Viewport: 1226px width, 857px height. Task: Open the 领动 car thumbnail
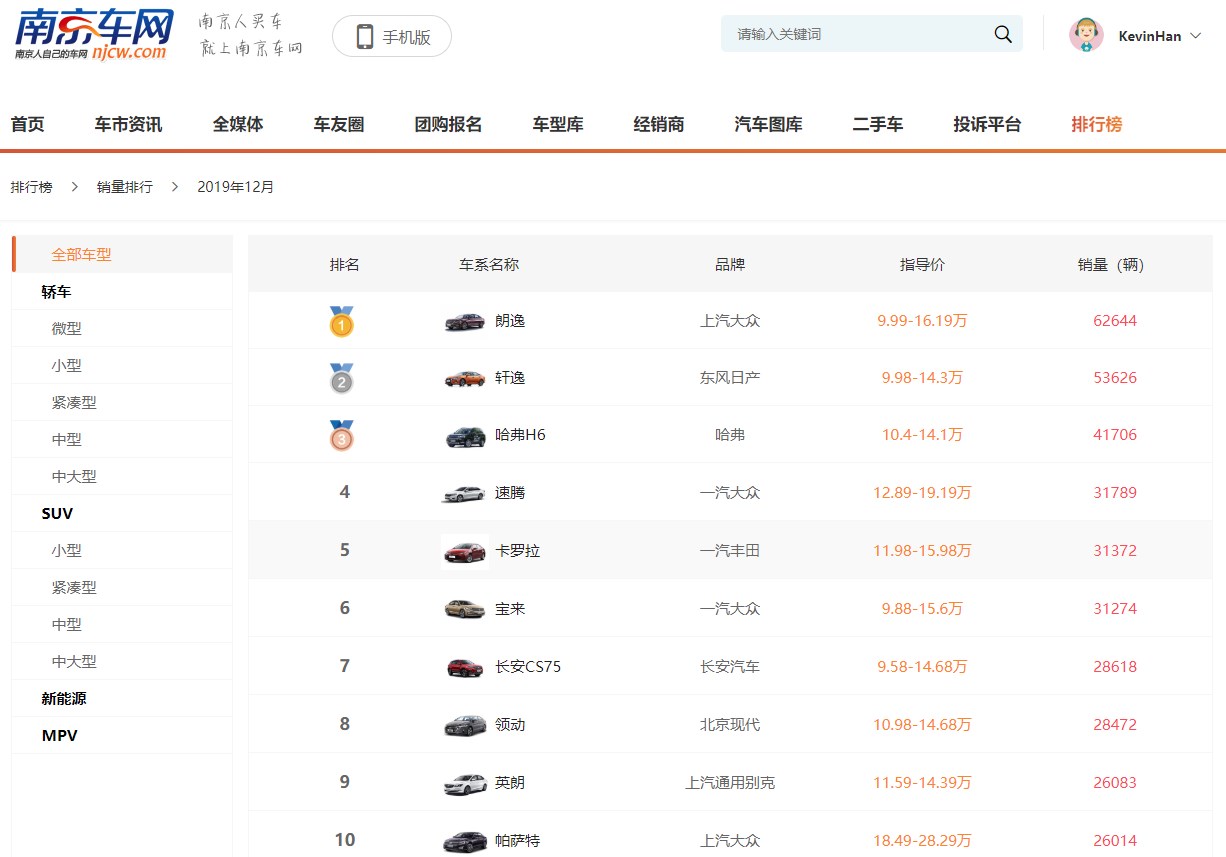pos(465,725)
